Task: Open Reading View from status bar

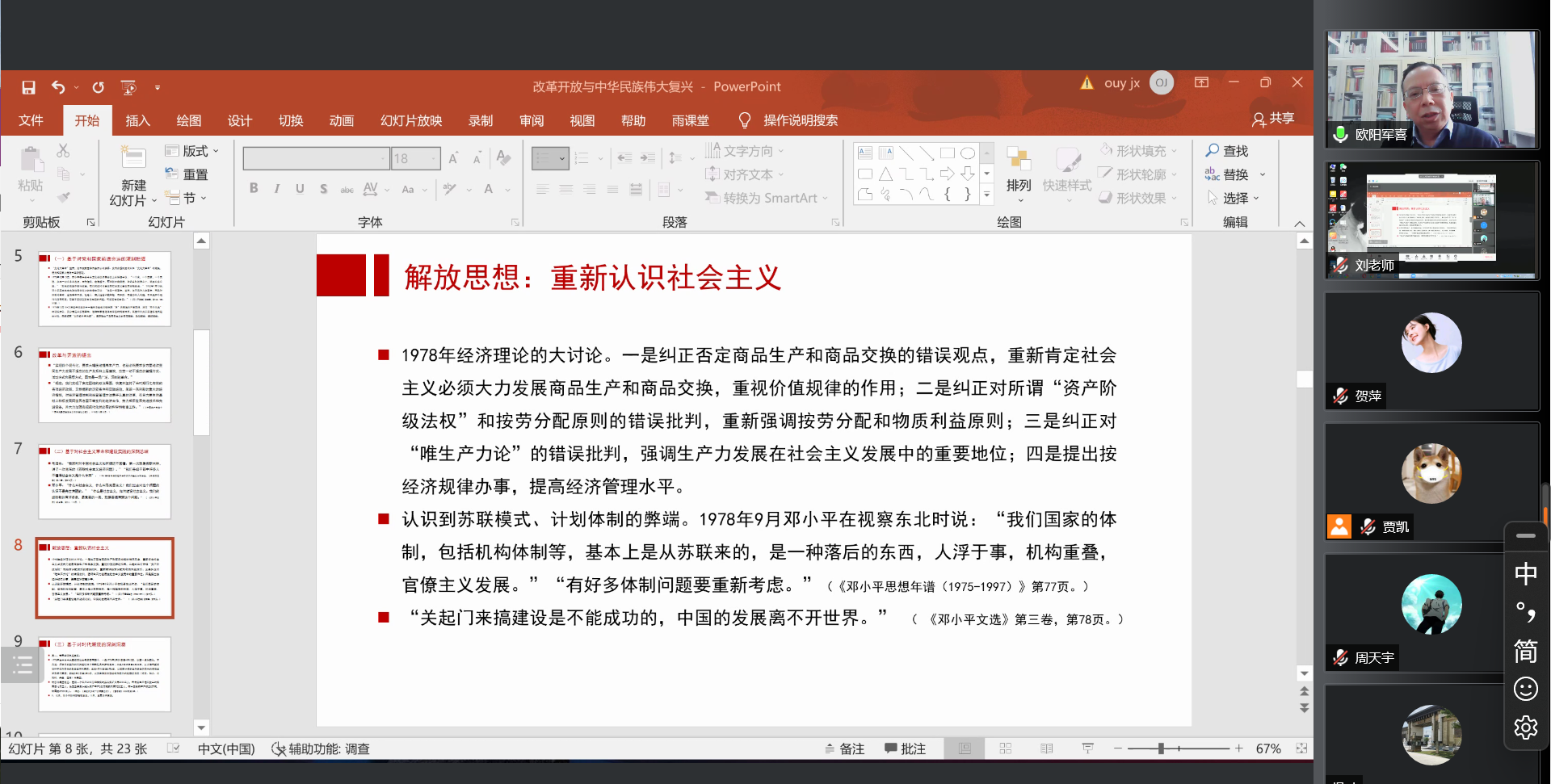Action: pyautogui.click(x=1047, y=748)
